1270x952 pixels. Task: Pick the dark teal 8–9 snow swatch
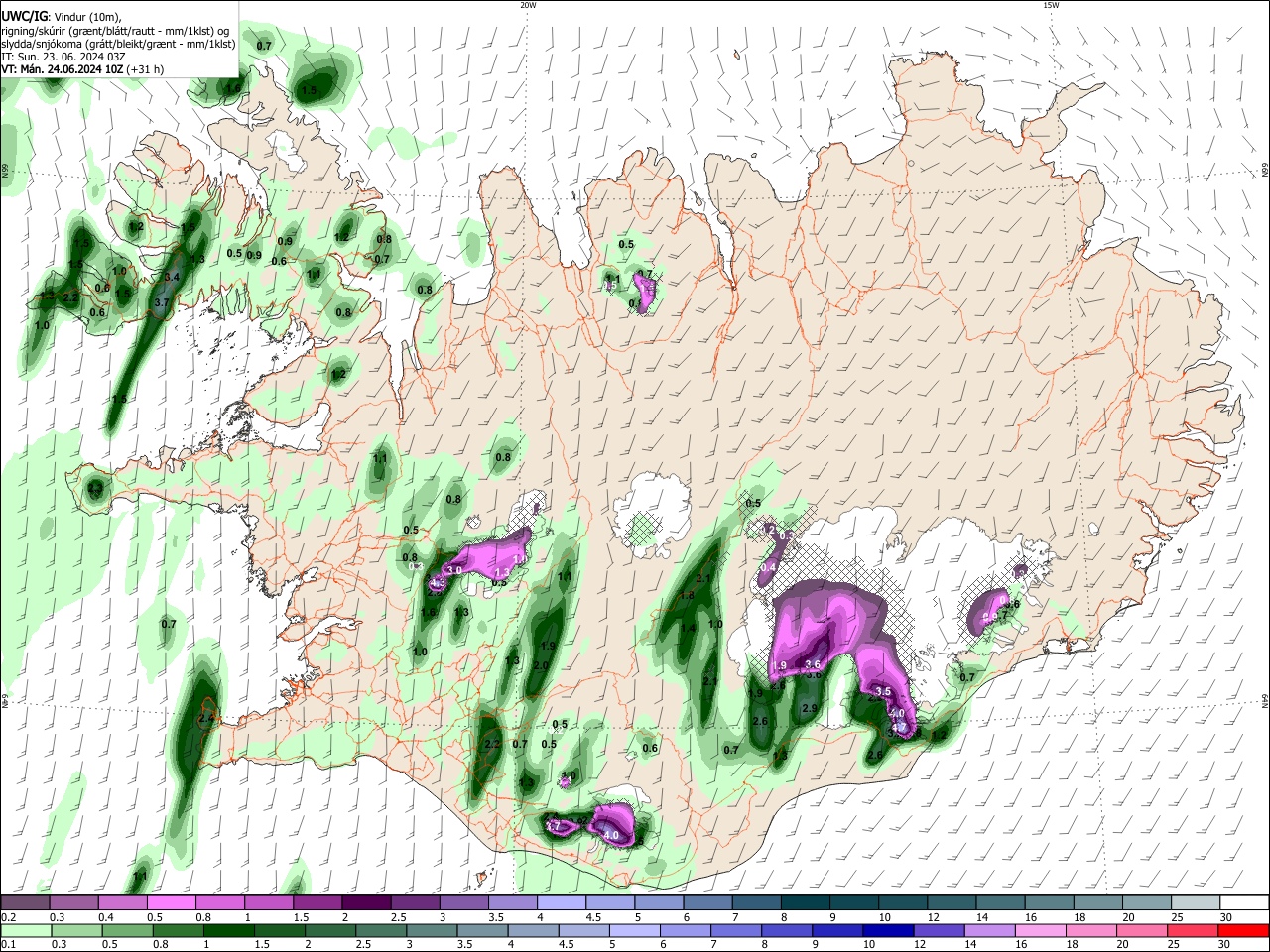pos(806,903)
